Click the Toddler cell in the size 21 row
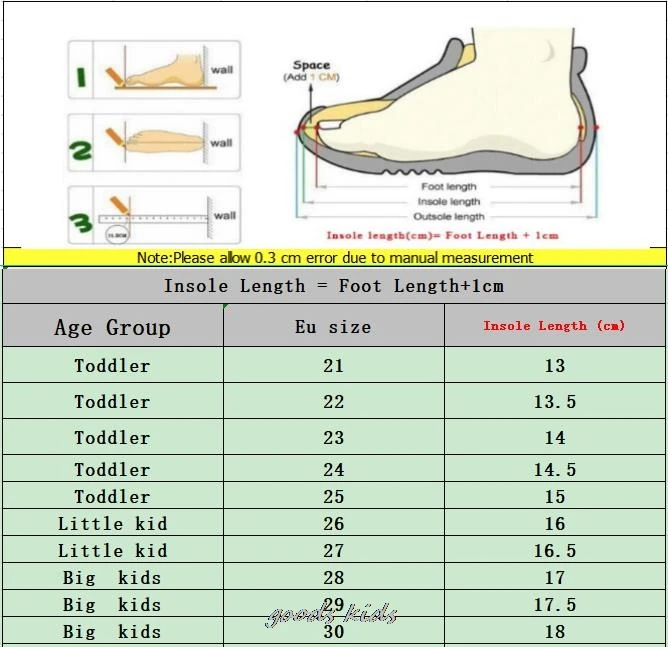 [x=113, y=365]
